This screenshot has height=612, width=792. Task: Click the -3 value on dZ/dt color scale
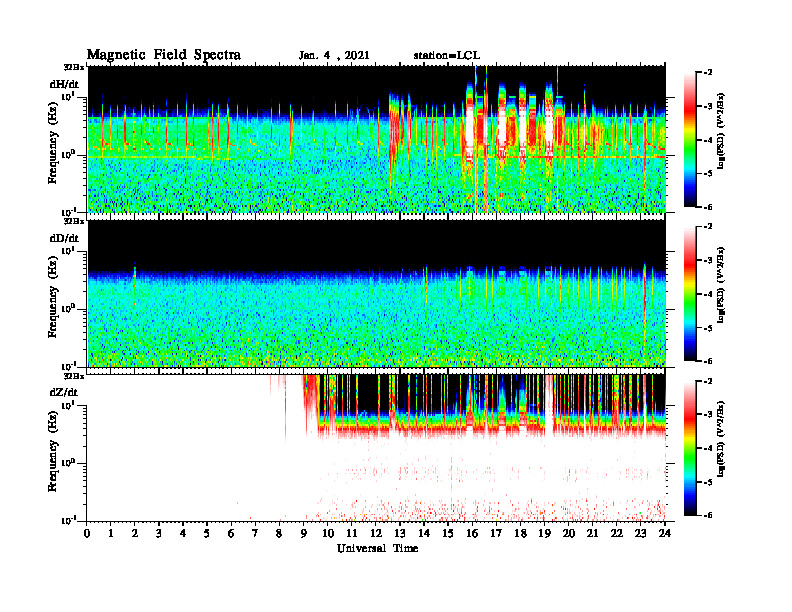[708, 414]
